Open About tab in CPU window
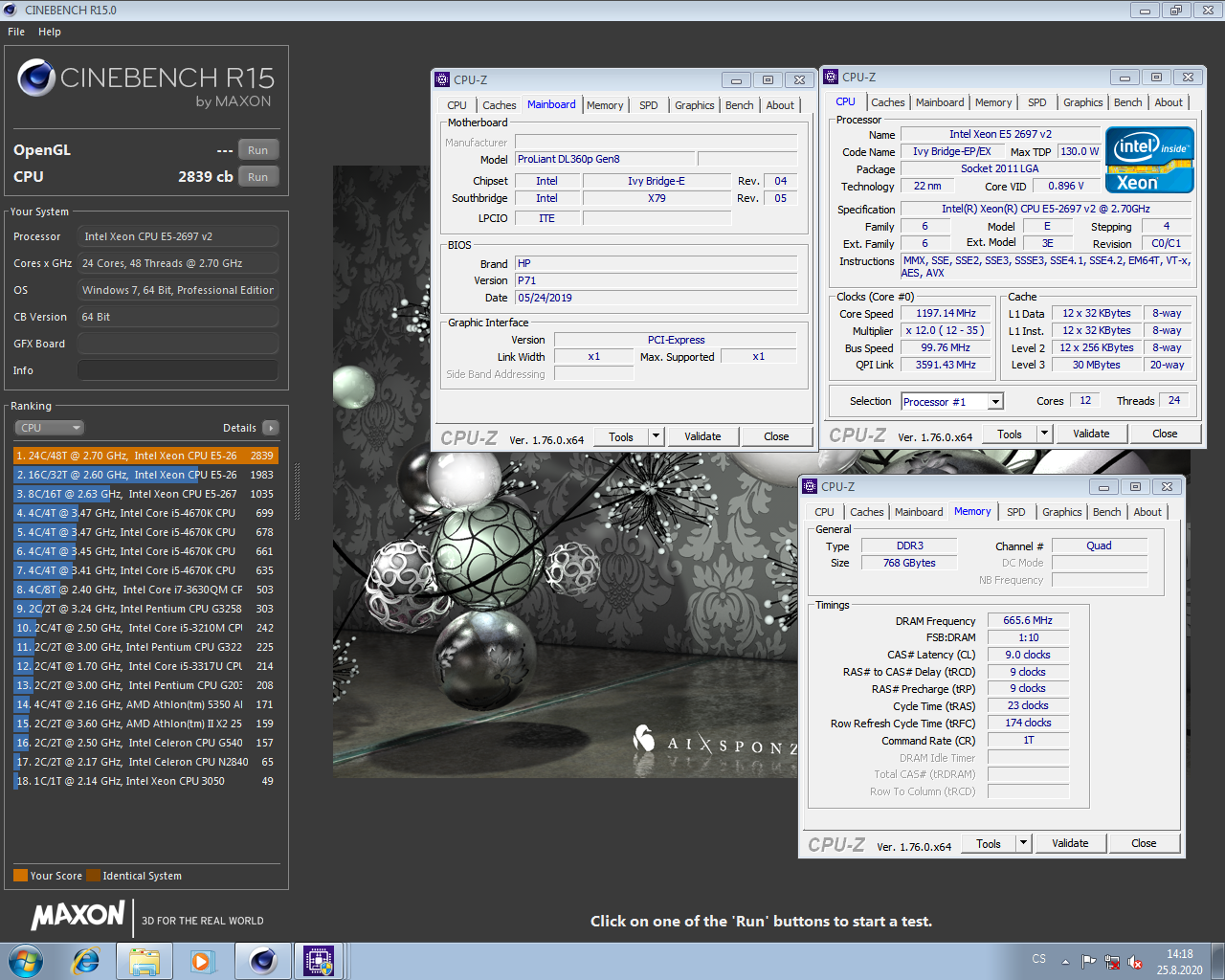The height and width of the screenshot is (980, 1225). (x=1169, y=102)
